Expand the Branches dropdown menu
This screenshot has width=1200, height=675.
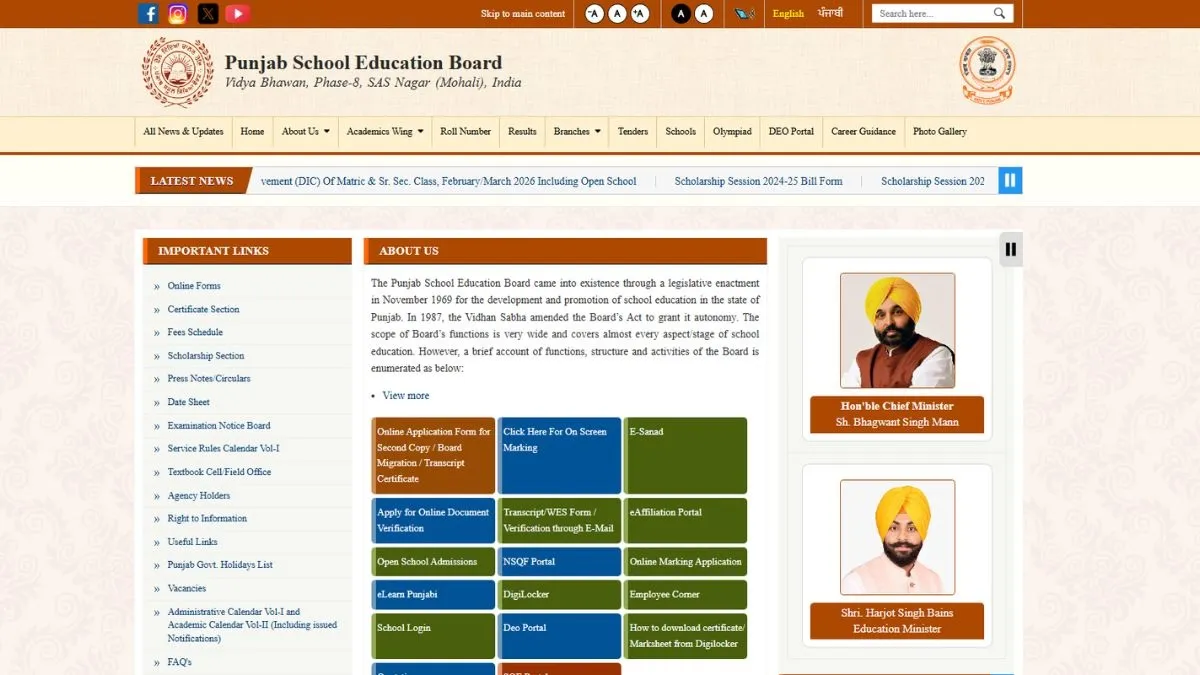[x=577, y=131]
